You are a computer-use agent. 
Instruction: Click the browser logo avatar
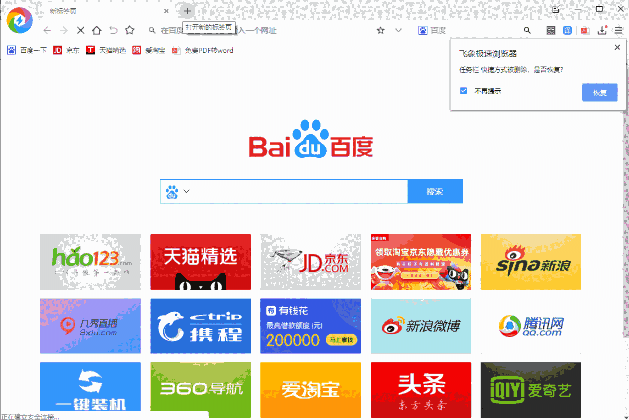[x=19, y=20]
